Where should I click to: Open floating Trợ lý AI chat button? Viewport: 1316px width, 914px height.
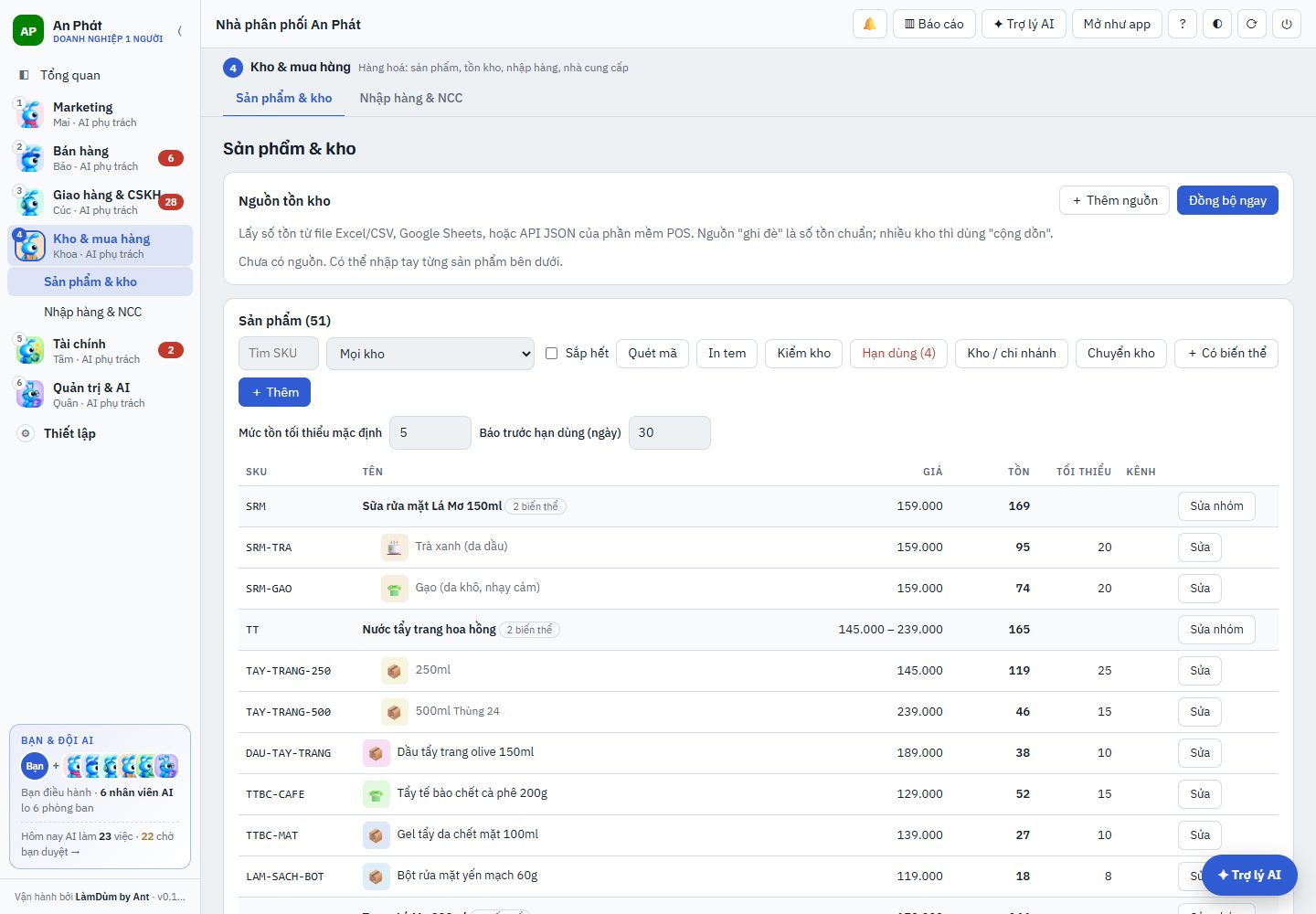1249,876
